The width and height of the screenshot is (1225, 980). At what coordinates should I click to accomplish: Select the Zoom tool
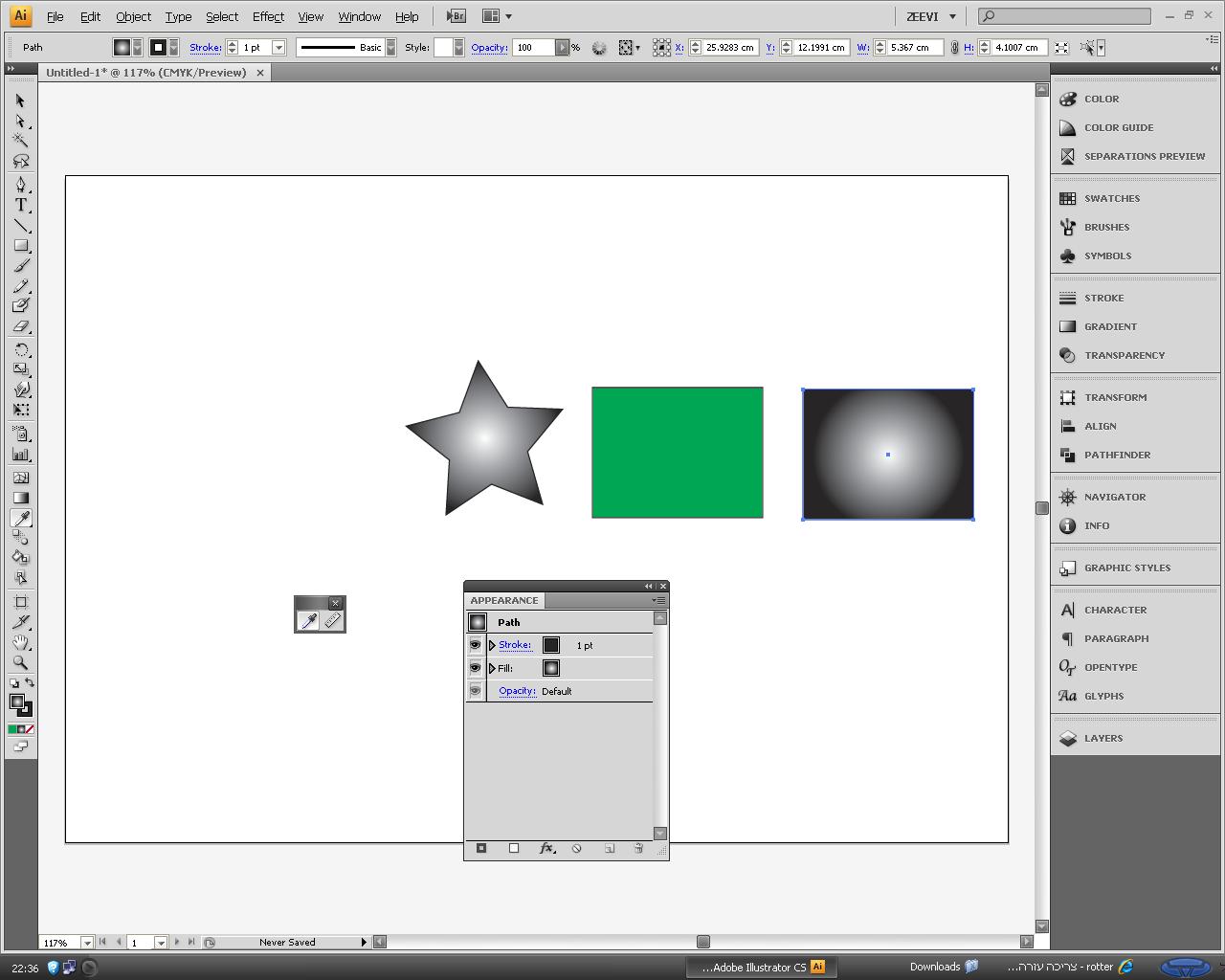[x=20, y=662]
